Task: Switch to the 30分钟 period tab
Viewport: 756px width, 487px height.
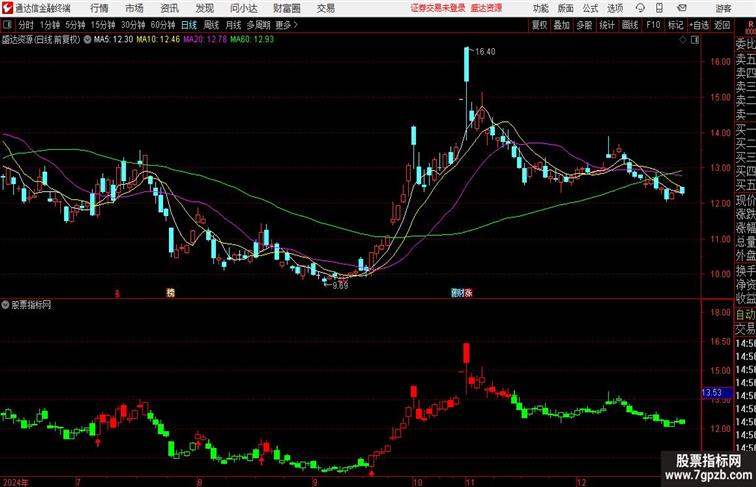Action: click(133, 25)
